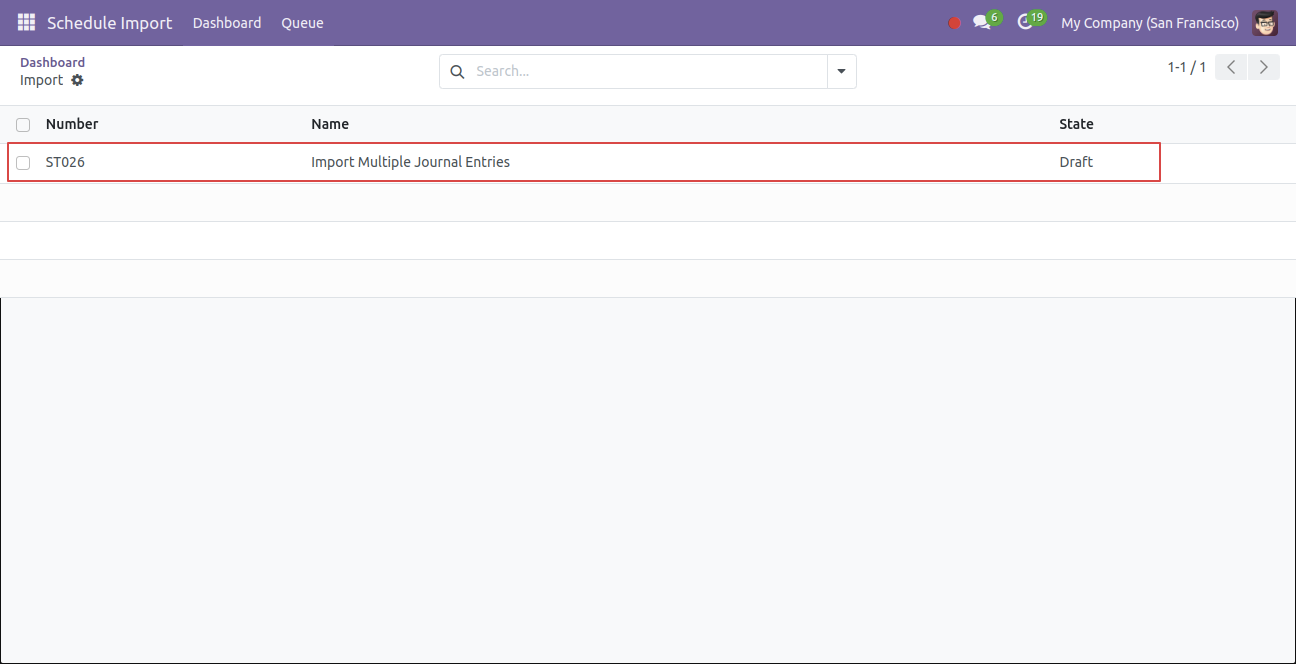
Task: Go to the previous page arrow
Action: click(1231, 67)
